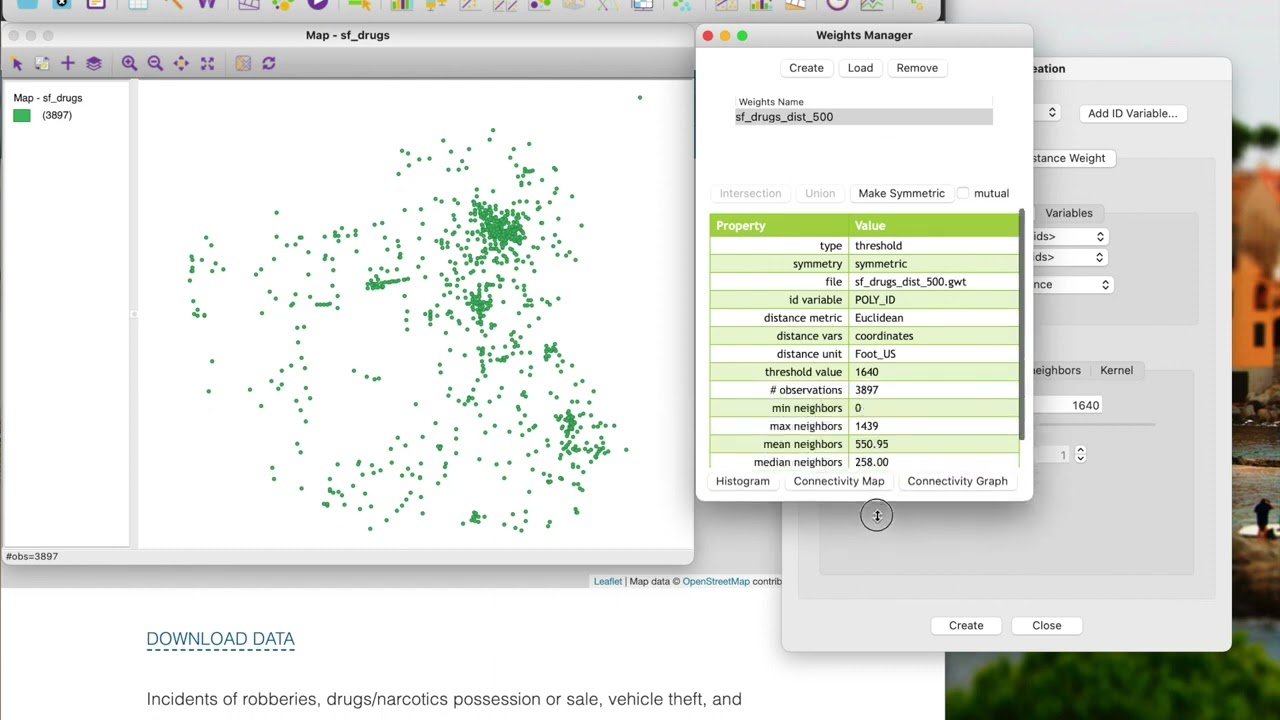Click the Euclidean value cell
This screenshot has width=1280, height=720.
click(x=934, y=318)
